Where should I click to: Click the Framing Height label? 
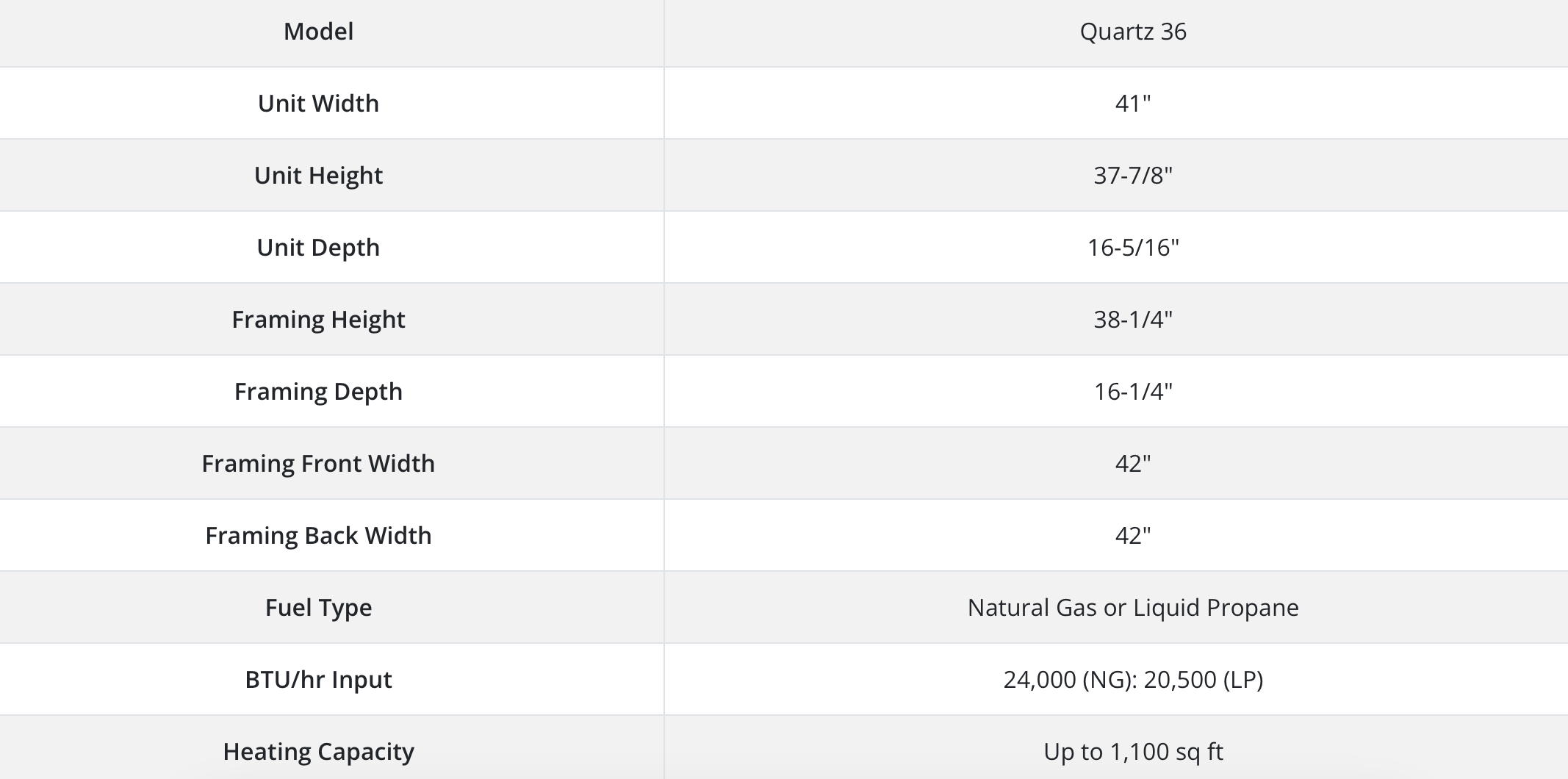tap(318, 320)
